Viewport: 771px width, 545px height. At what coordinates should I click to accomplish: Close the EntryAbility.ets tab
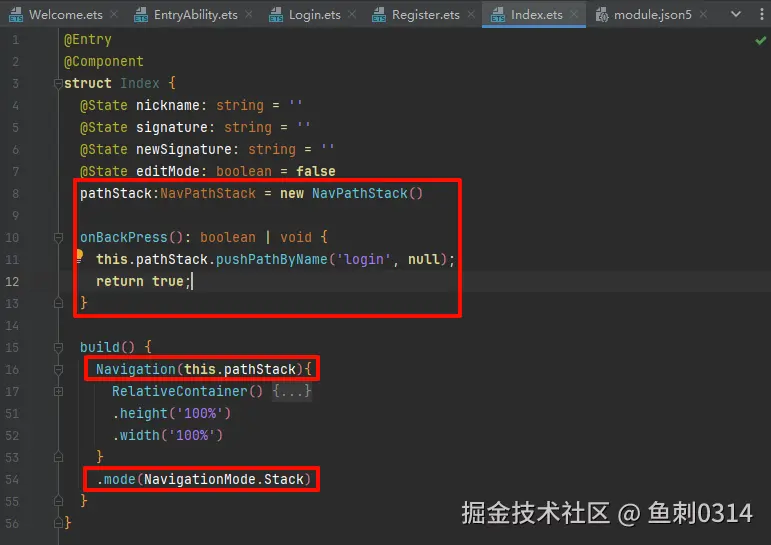coord(249,14)
